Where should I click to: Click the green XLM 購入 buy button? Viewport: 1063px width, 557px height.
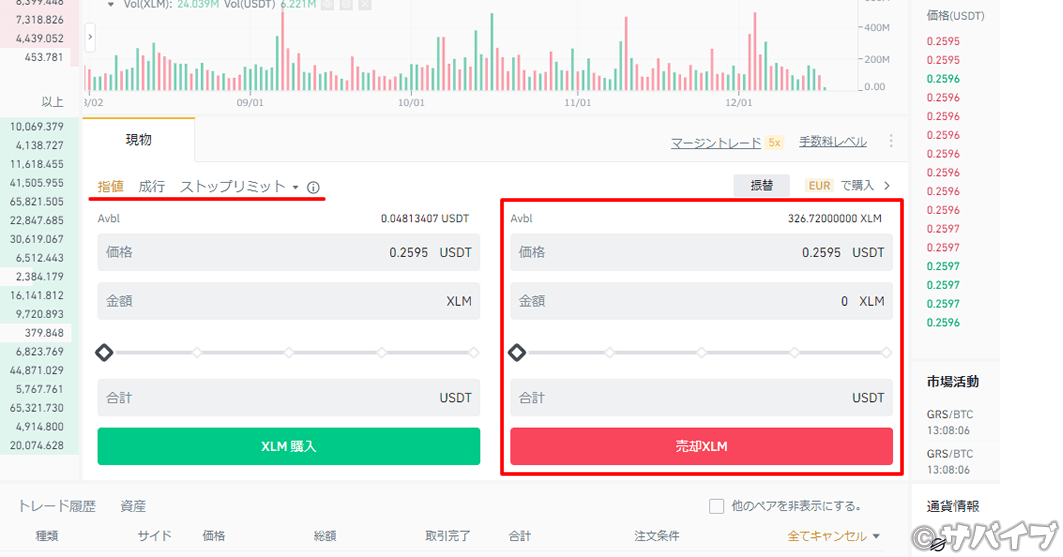click(x=289, y=446)
